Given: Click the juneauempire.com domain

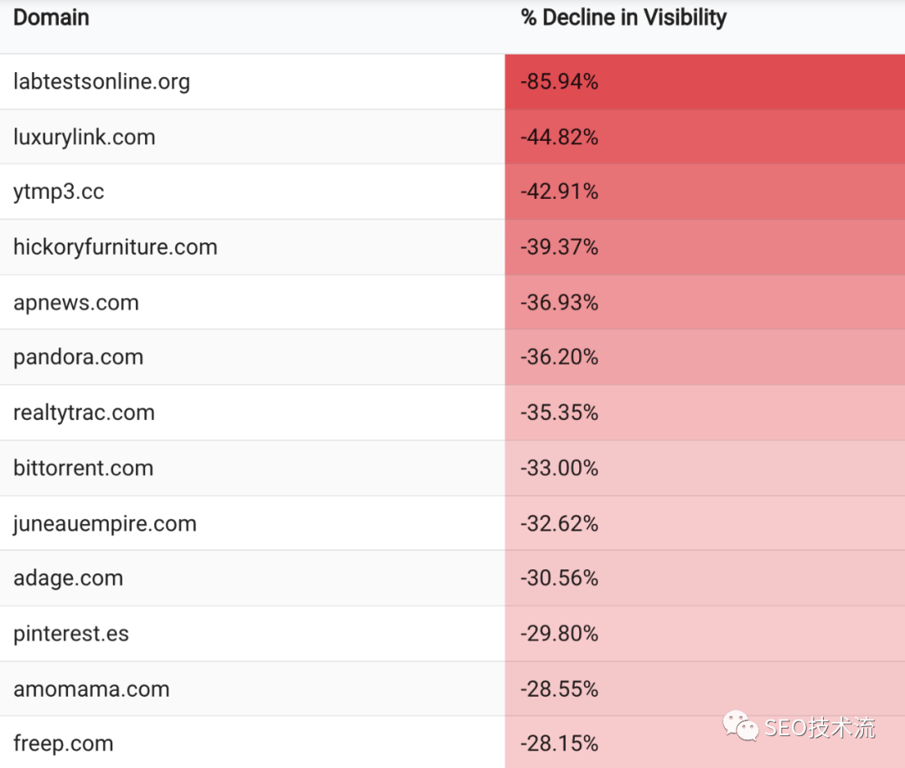Looking at the screenshot, I should point(105,524).
